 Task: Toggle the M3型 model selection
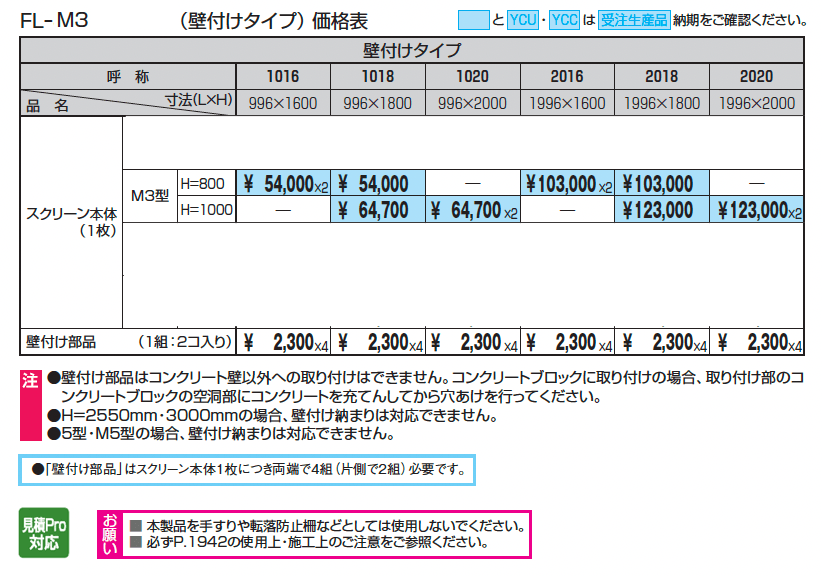(x=150, y=196)
